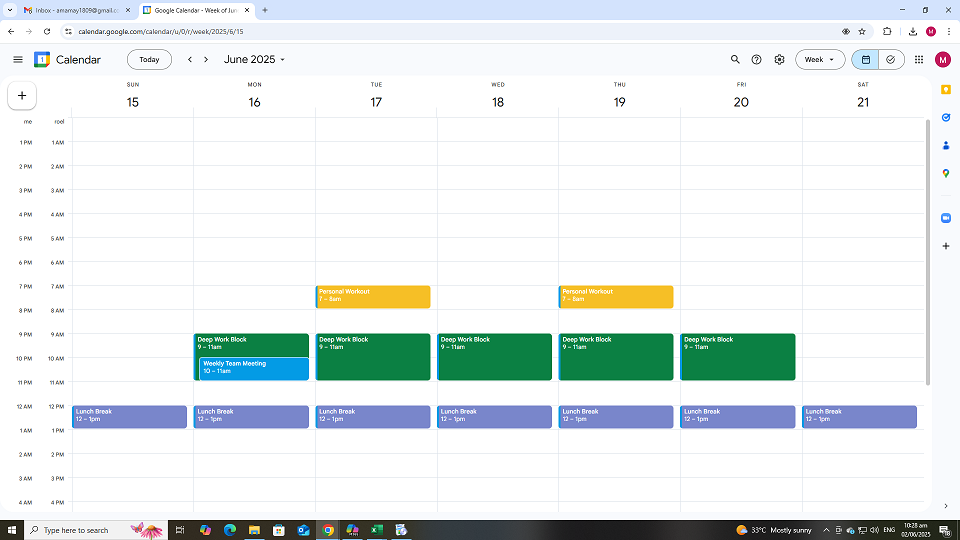Open Contacts in side panel

[x=946, y=145]
